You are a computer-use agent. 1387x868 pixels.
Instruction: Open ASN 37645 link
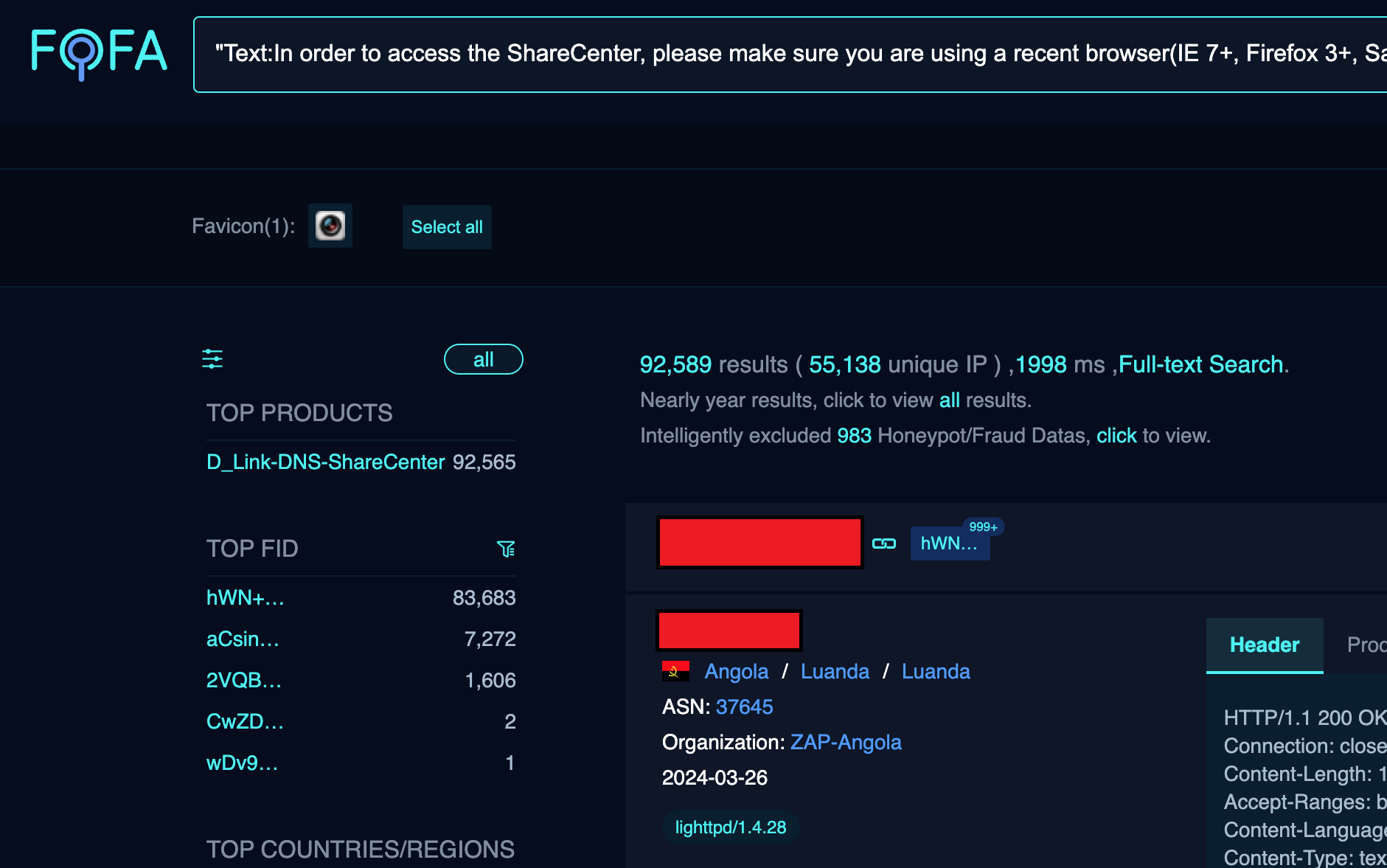coord(744,707)
